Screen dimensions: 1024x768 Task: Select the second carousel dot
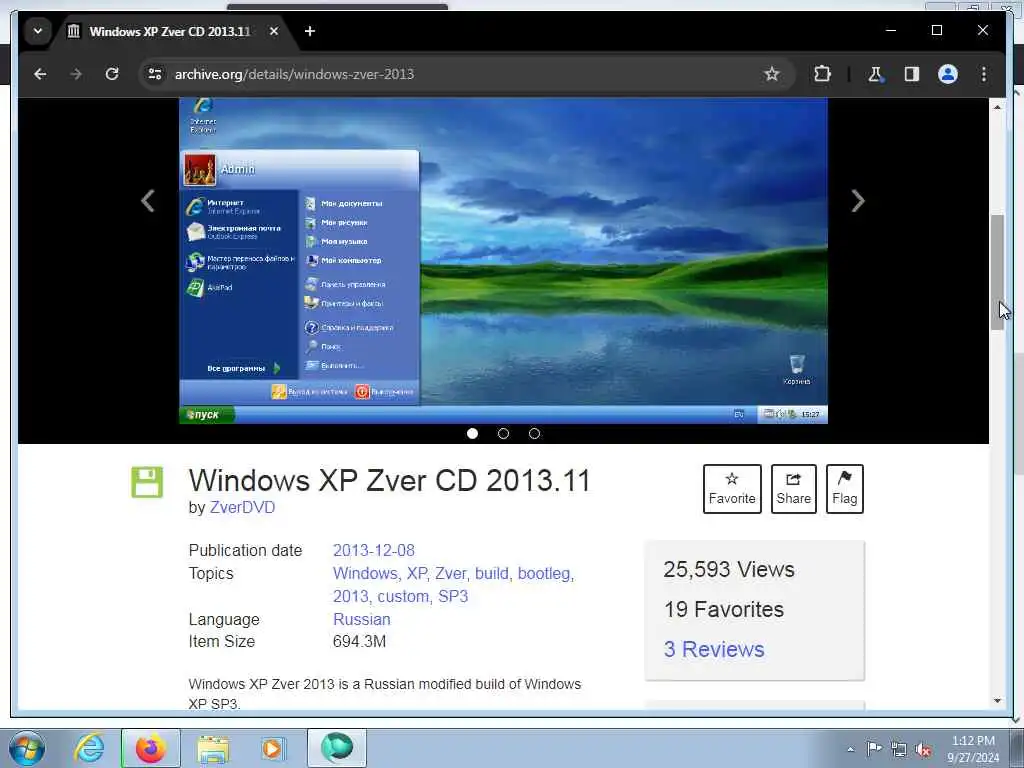pyautogui.click(x=503, y=434)
